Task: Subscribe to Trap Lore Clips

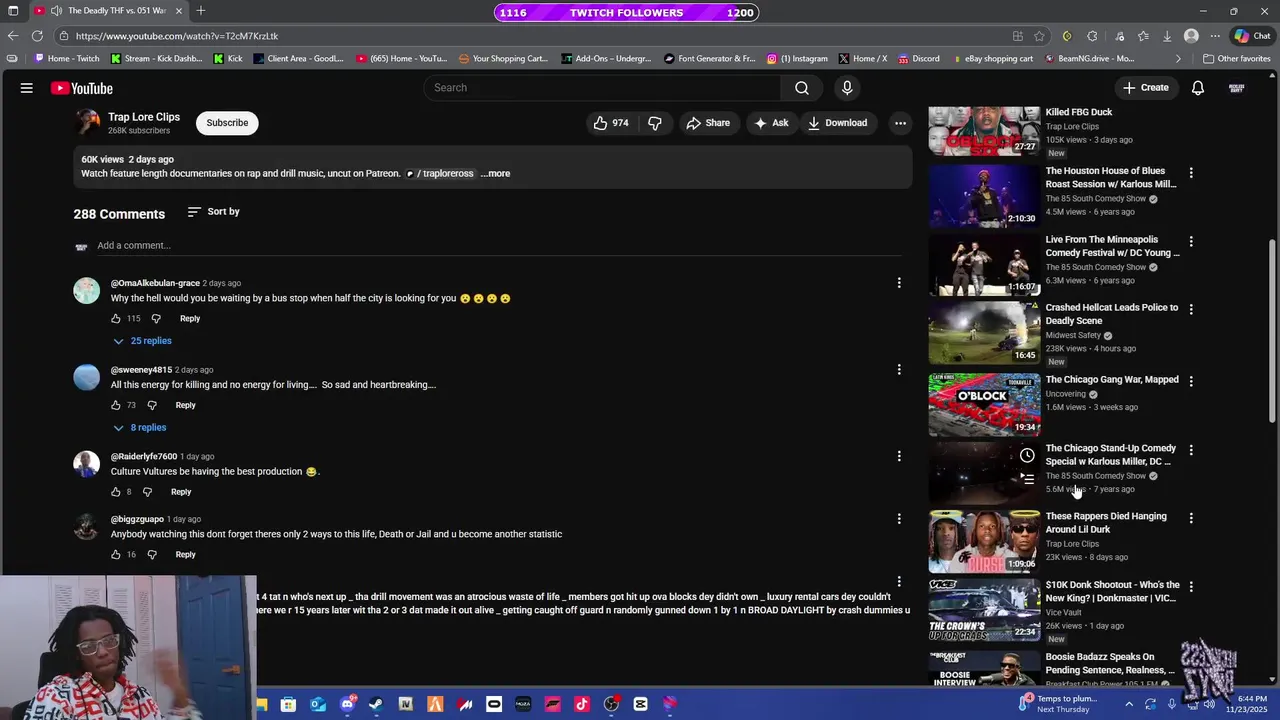Action: click(x=227, y=123)
